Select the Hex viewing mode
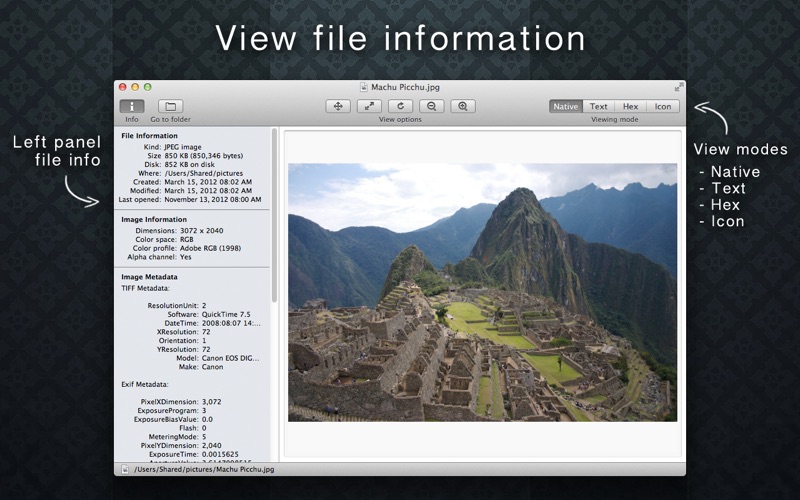This screenshot has height=500, width=800. tap(630, 106)
